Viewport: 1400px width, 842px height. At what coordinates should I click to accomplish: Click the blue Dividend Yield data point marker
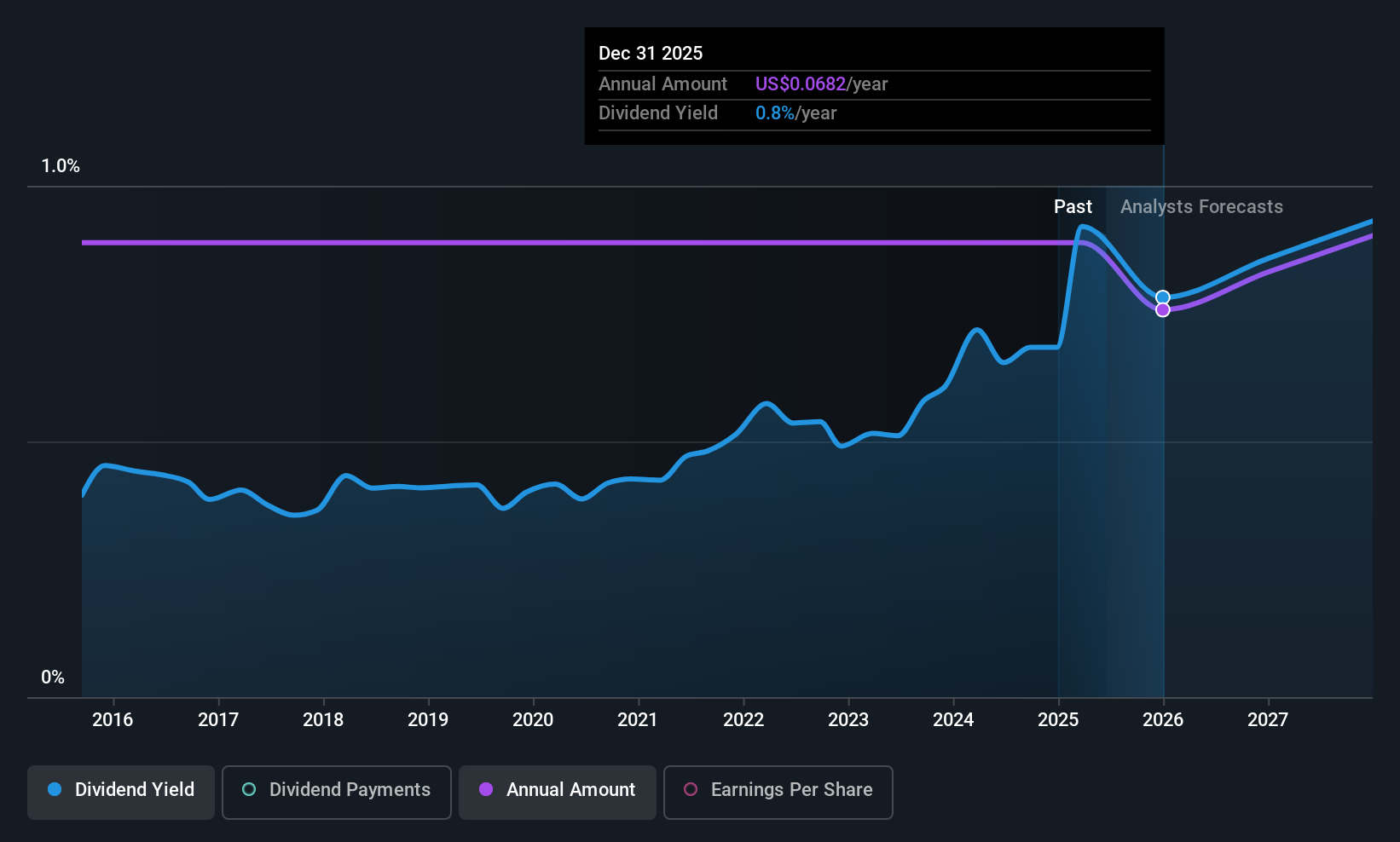(1163, 297)
